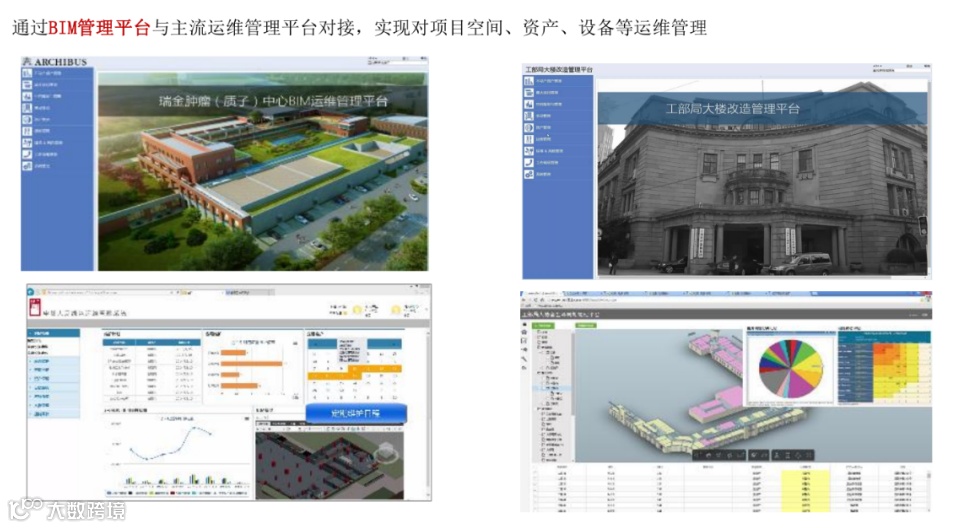Click the first yellow circular icon in the dashboard header

pos(357,310)
